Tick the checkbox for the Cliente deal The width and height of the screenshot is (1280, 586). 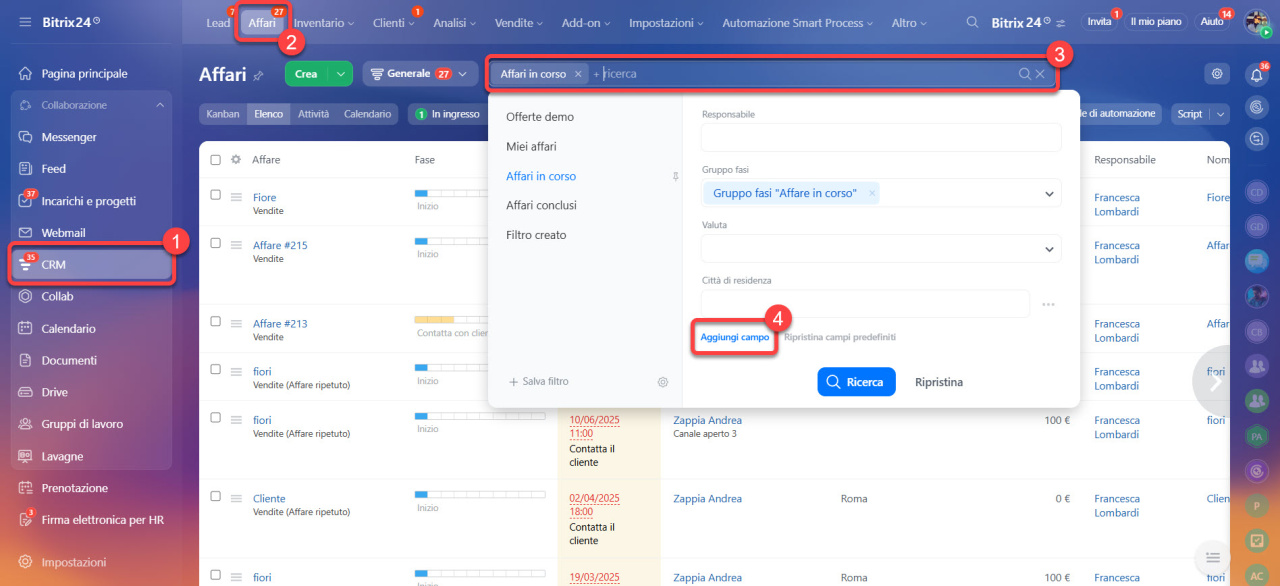(215, 496)
